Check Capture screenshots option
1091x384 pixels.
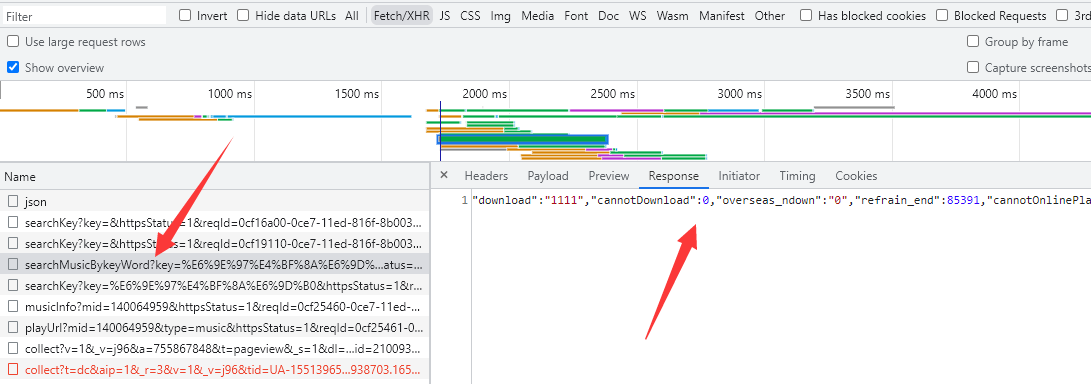pos(973,67)
